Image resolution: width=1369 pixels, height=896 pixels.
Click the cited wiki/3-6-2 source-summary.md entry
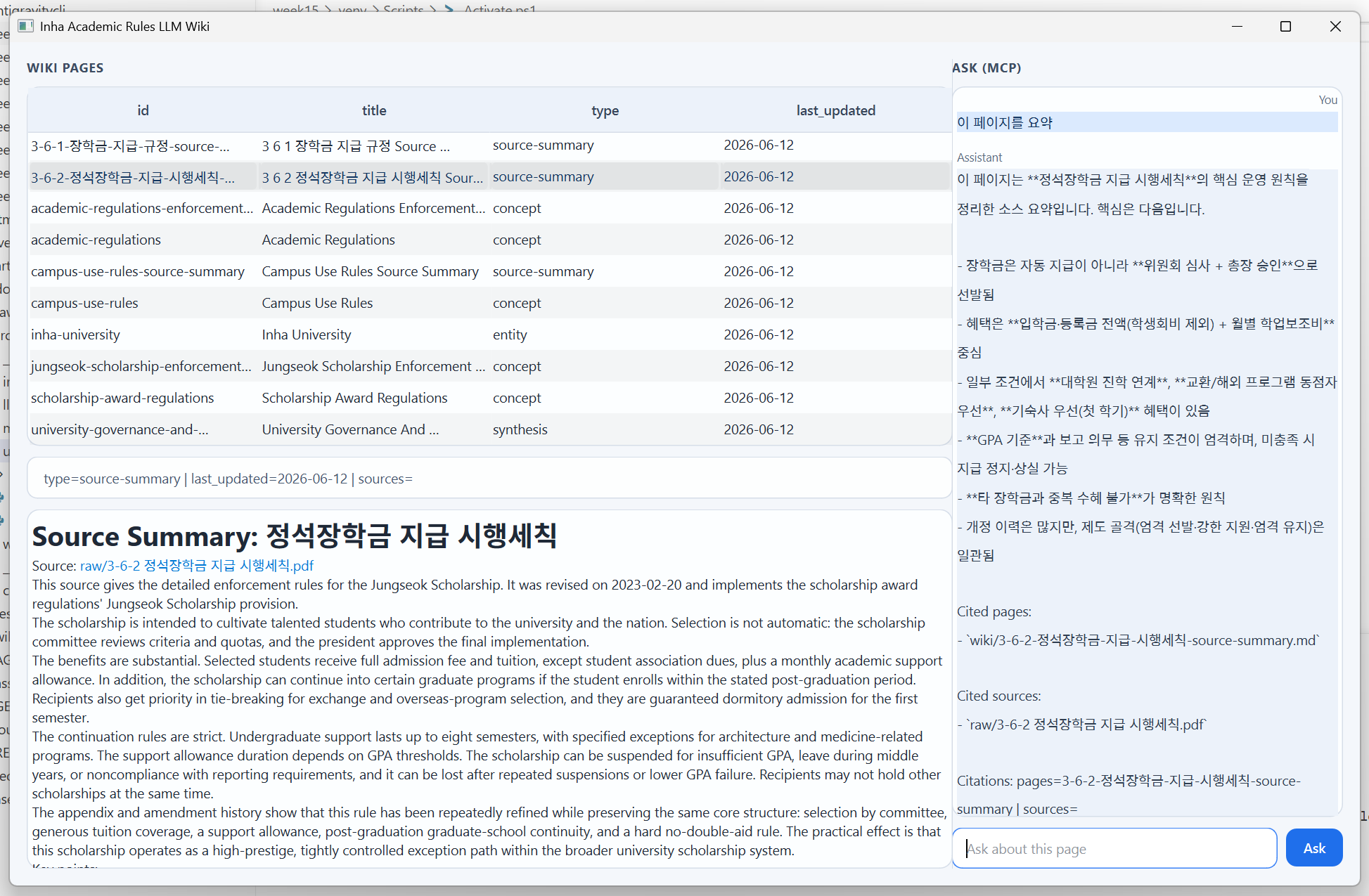1138,641
